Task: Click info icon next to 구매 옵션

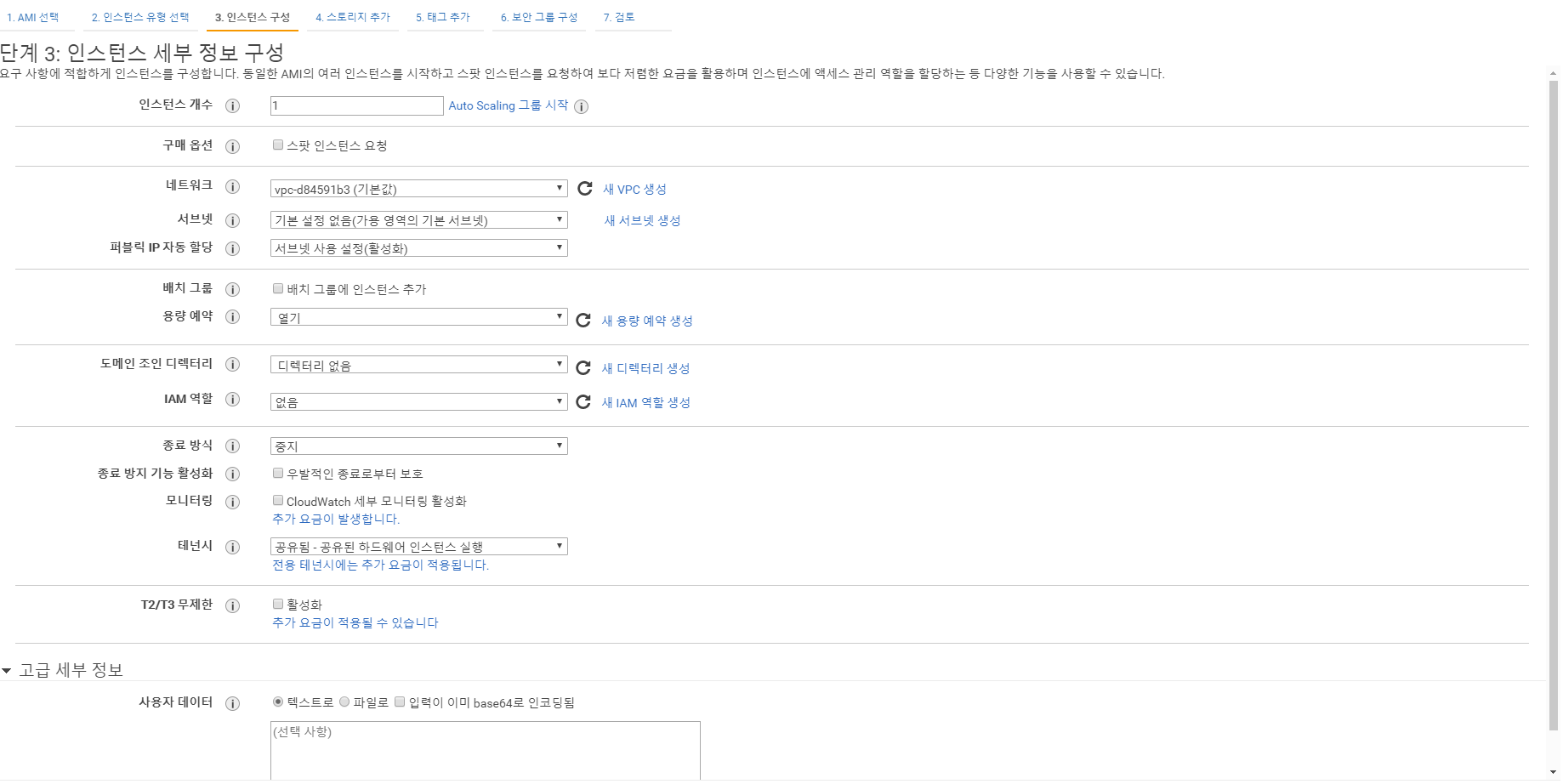Action: coord(232,146)
